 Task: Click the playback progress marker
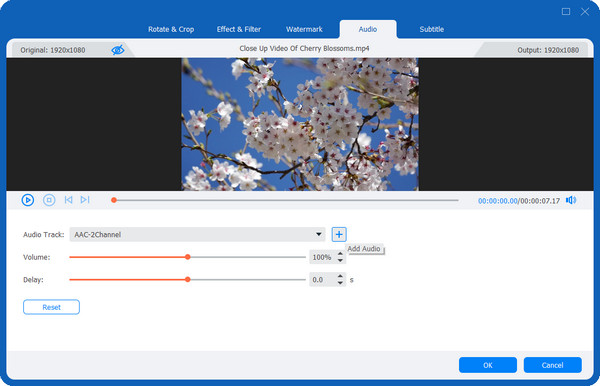[x=114, y=200]
